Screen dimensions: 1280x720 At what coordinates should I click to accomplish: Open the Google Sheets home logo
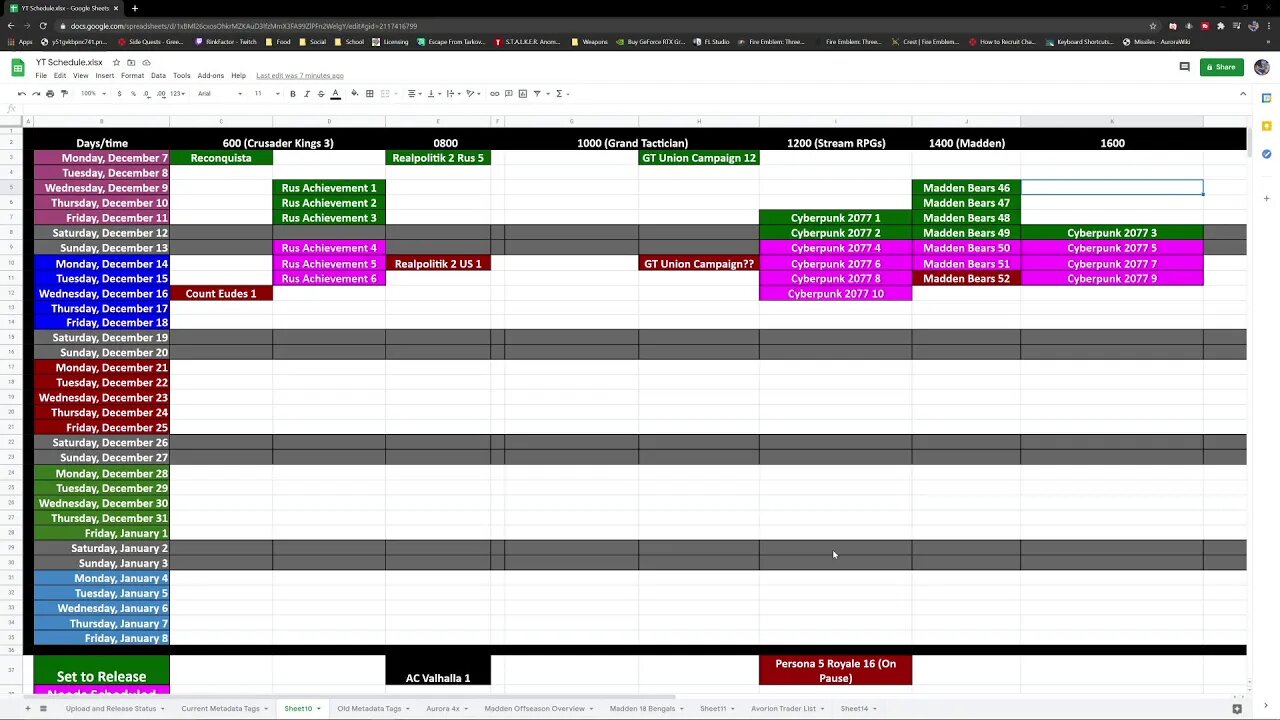[x=18, y=68]
